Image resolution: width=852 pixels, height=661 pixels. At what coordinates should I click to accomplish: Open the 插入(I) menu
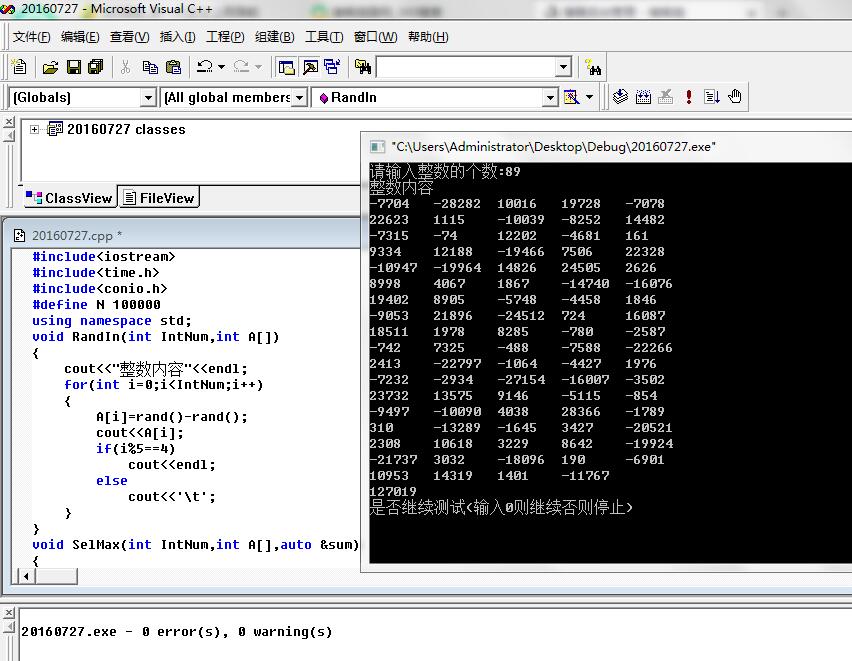tap(177, 37)
